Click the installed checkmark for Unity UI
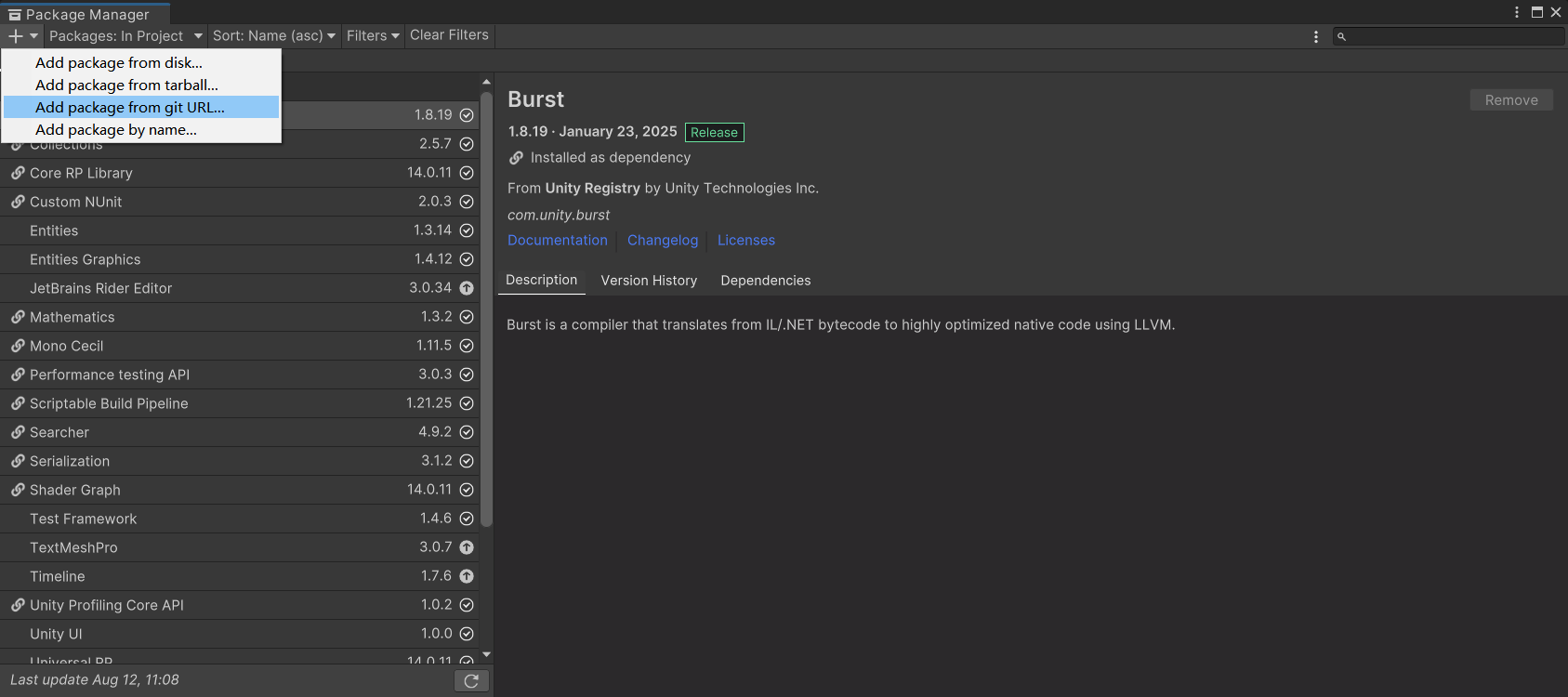 (467, 634)
